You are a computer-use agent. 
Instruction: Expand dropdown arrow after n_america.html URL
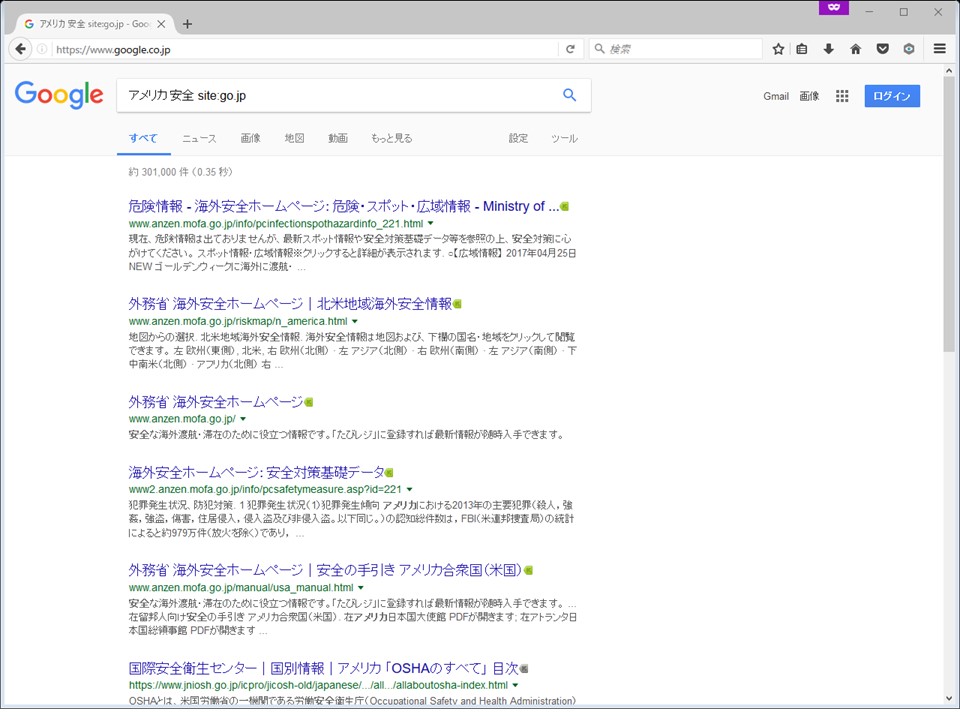(x=354, y=321)
